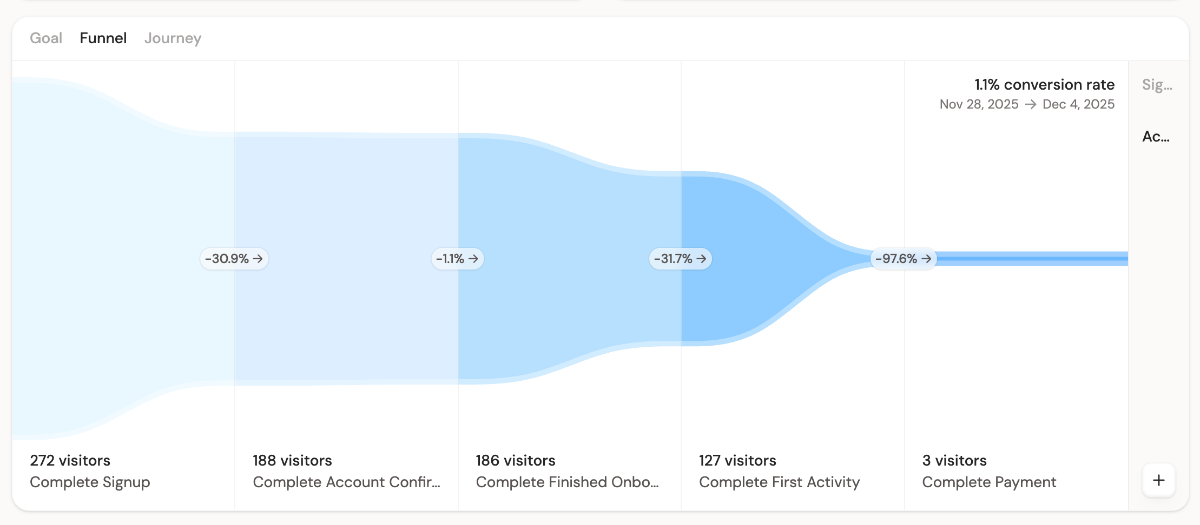Select the Complete First Activity step label
The height and width of the screenshot is (525, 1200).
point(779,482)
